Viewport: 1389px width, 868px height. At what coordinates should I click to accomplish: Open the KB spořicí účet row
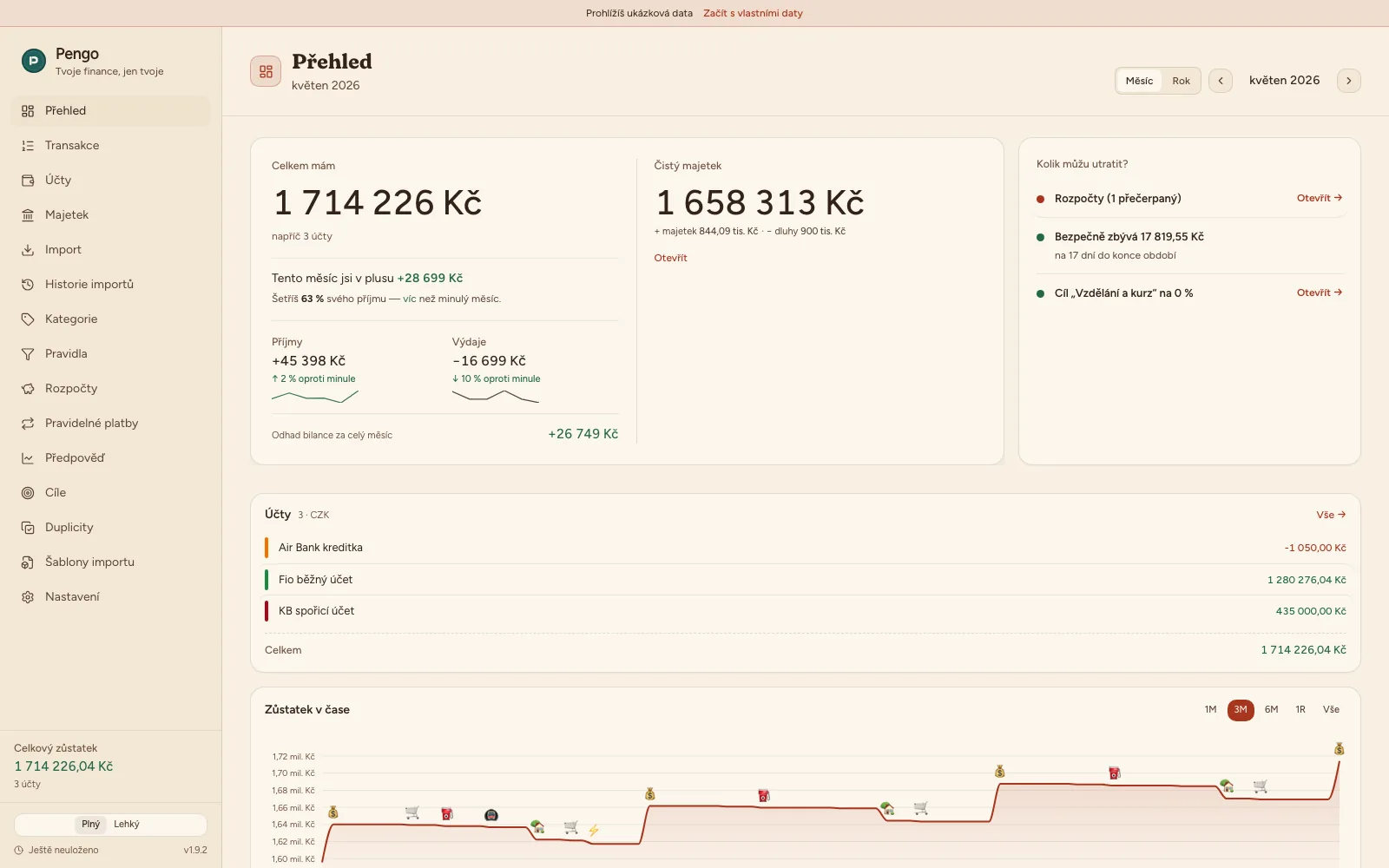[805, 611]
